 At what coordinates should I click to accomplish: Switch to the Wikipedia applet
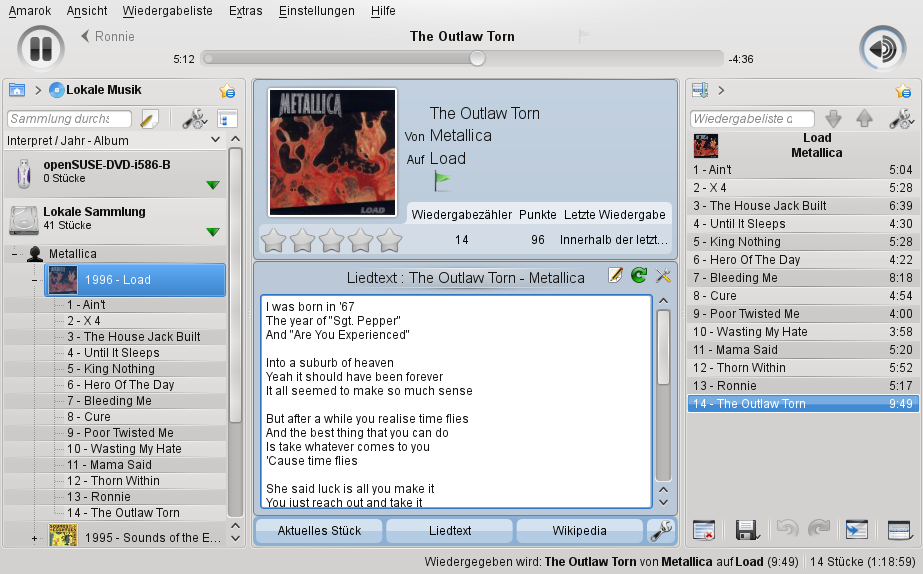point(580,530)
